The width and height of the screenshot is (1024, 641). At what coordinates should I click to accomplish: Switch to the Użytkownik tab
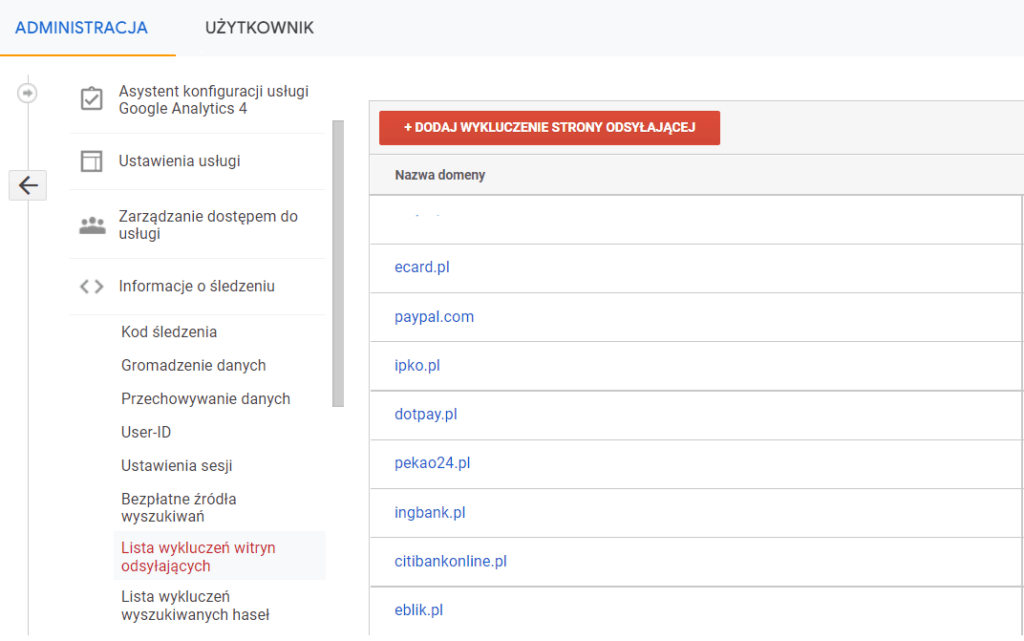tap(259, 28)
